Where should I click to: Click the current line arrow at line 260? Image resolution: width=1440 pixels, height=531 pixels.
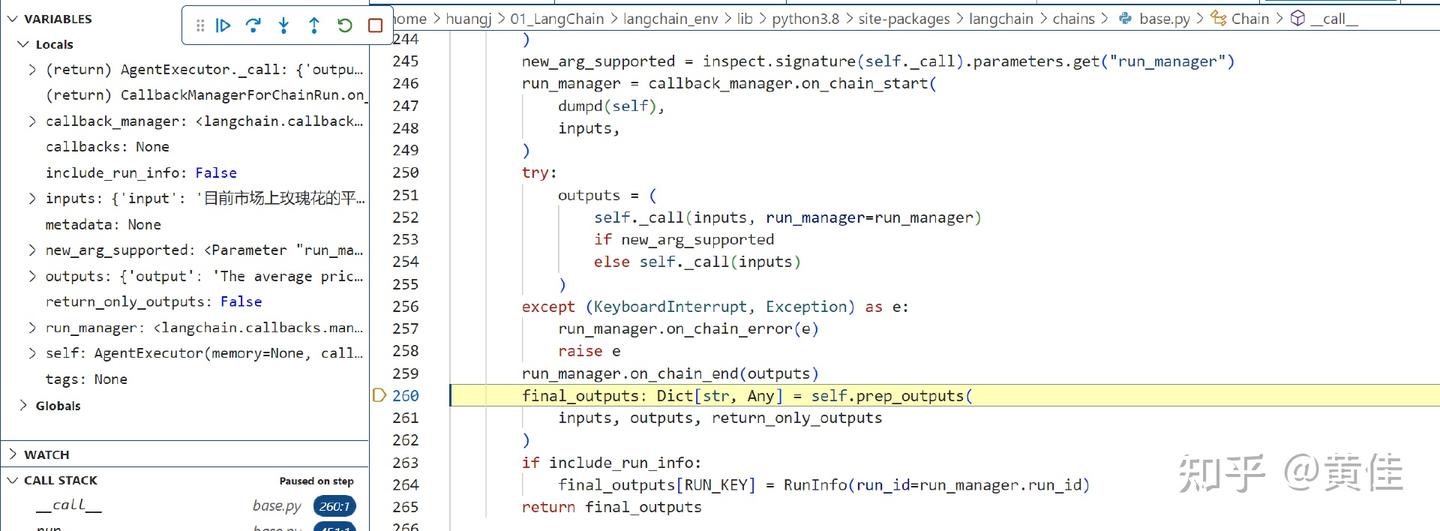point(379,395)
